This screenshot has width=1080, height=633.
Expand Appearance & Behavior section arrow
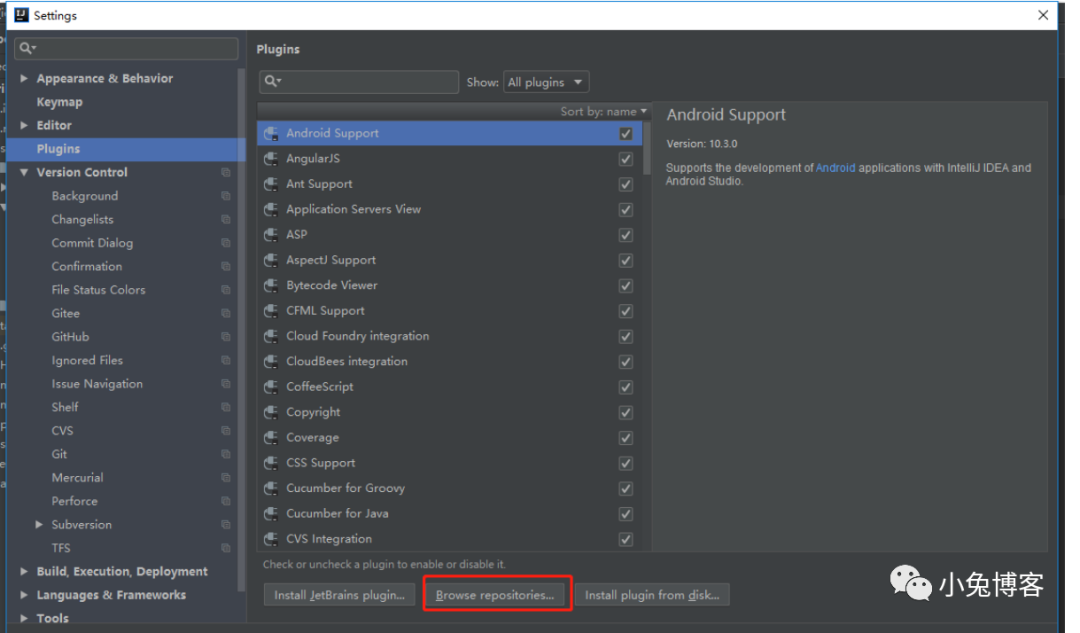click(24, 79)
